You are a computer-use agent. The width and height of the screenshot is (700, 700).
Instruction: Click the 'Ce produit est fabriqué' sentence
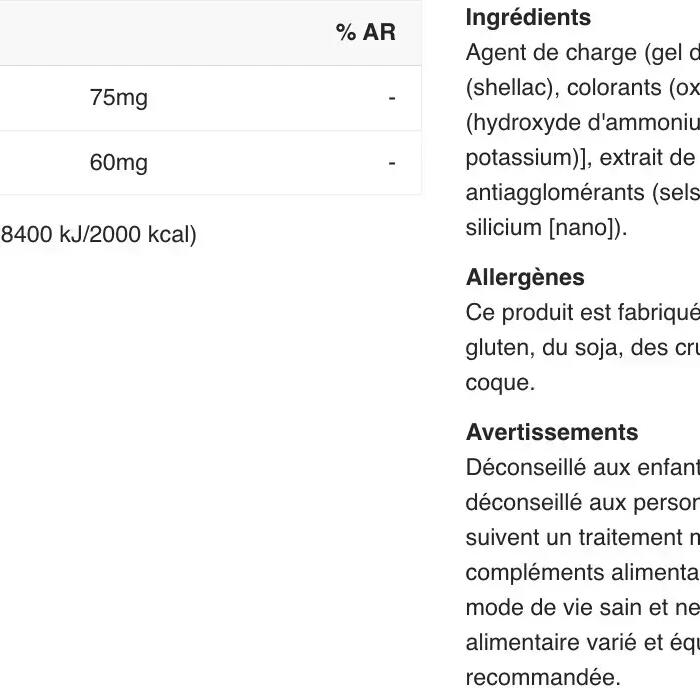(x=583, y=312)
